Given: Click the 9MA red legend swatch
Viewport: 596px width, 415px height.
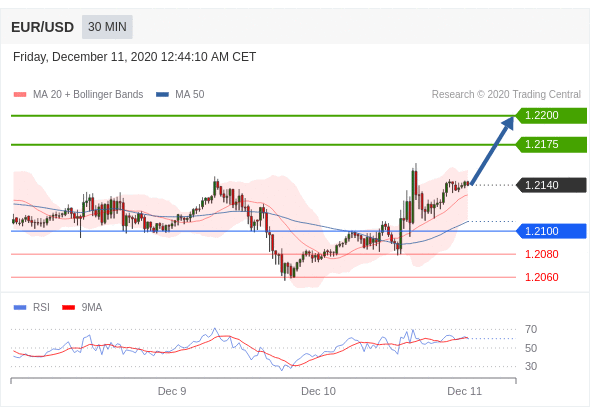Looking at the screenshot, I should click(68, 307).
